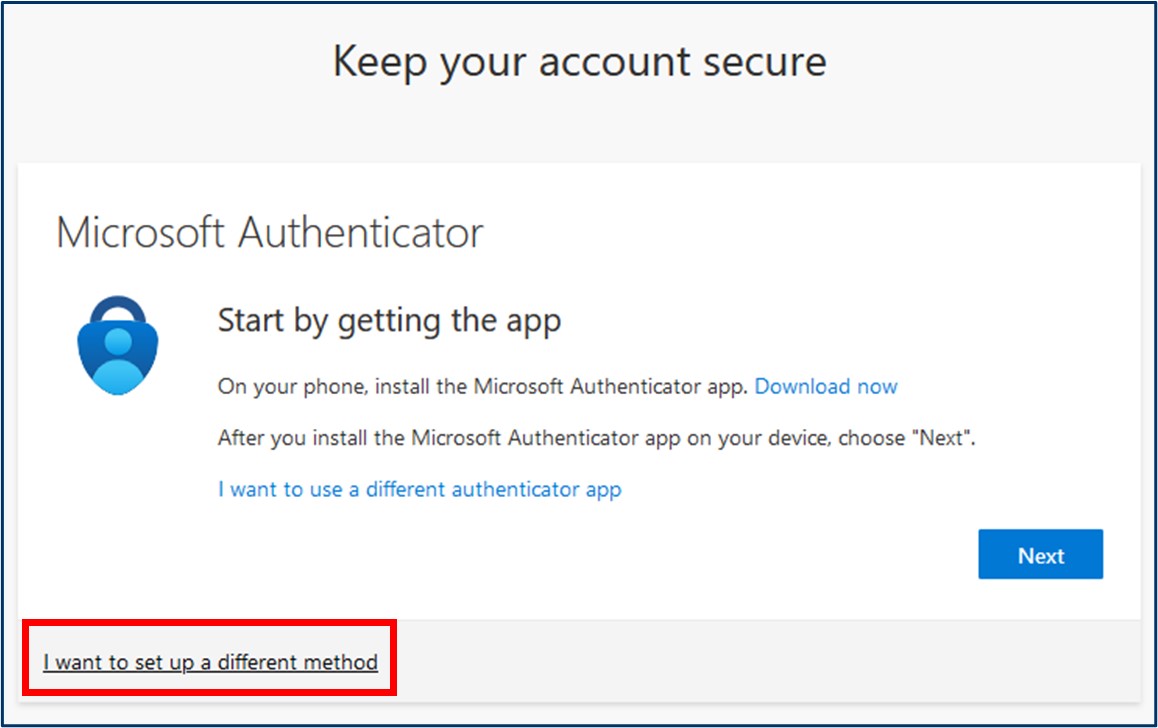Click the After you install instruction sentence
The image size is (1158, 728).
596,438
